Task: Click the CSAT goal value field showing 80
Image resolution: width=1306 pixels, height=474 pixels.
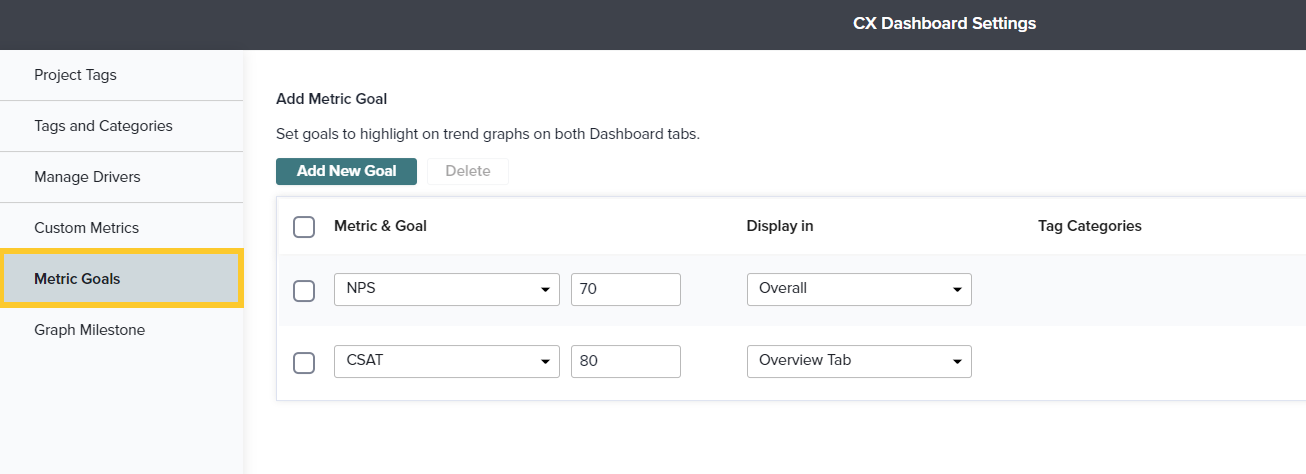Action: coord(625,361)
